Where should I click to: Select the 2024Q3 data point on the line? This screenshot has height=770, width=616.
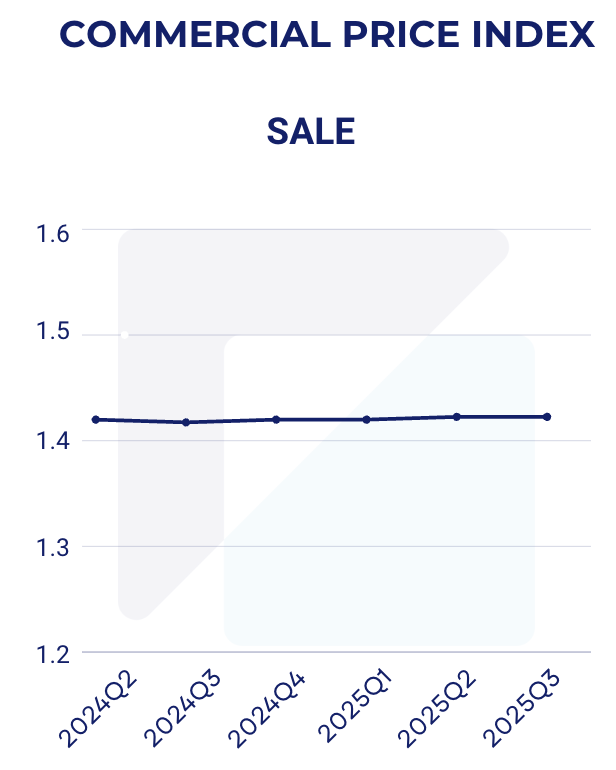(x=186, y=422)
